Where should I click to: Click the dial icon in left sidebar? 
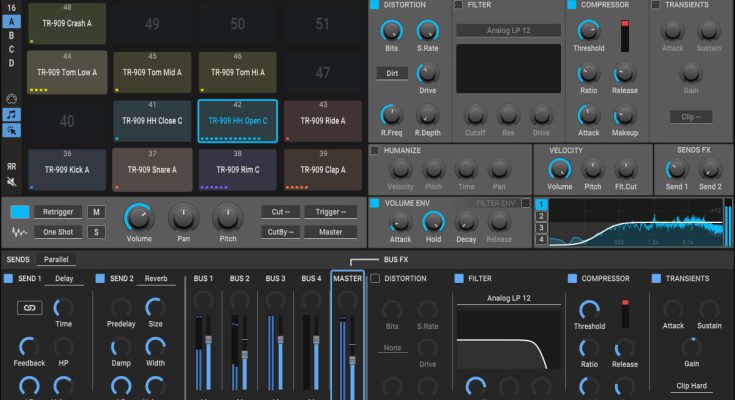pyautogui.click(x=12, y=98)
